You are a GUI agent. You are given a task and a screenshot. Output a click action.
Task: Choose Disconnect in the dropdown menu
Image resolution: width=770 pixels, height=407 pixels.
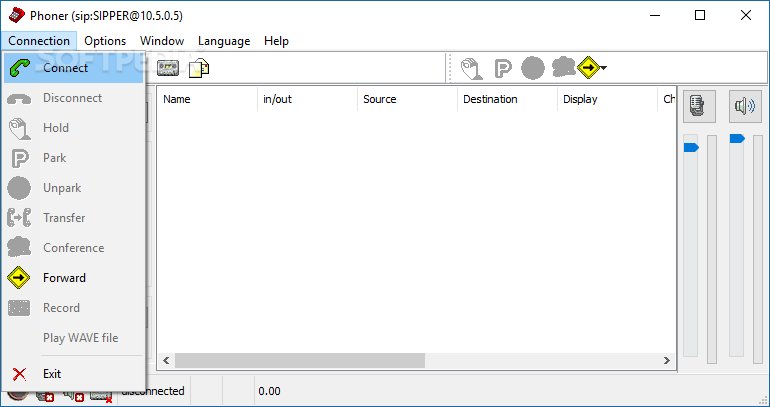click(x=74, y=98)
